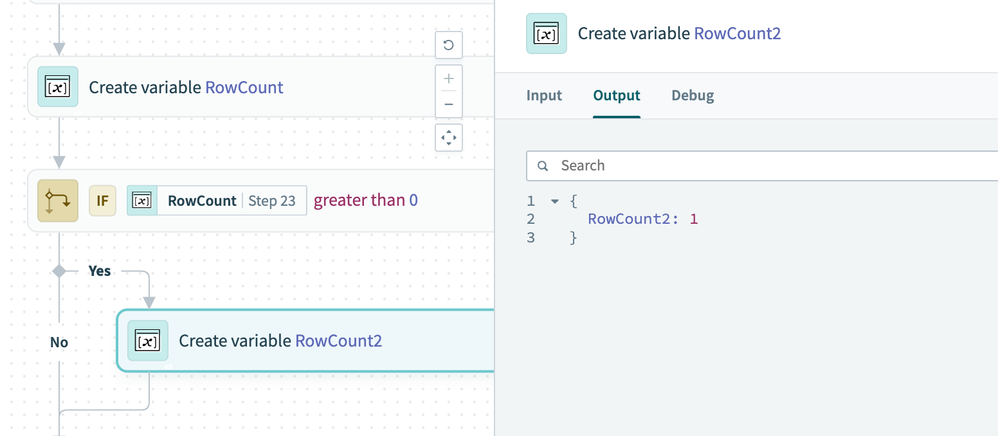The width and height of the screenshot is (998, 436).
Task: Switch to the Input tab
Action: pyautogui.click(x=544, y=96)
